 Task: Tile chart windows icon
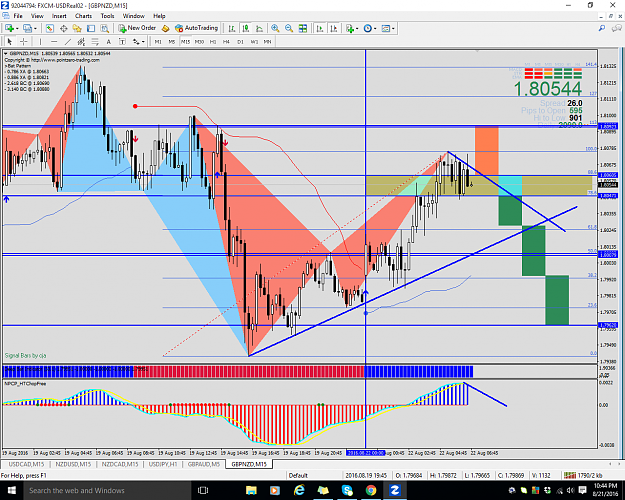[303, 28]
